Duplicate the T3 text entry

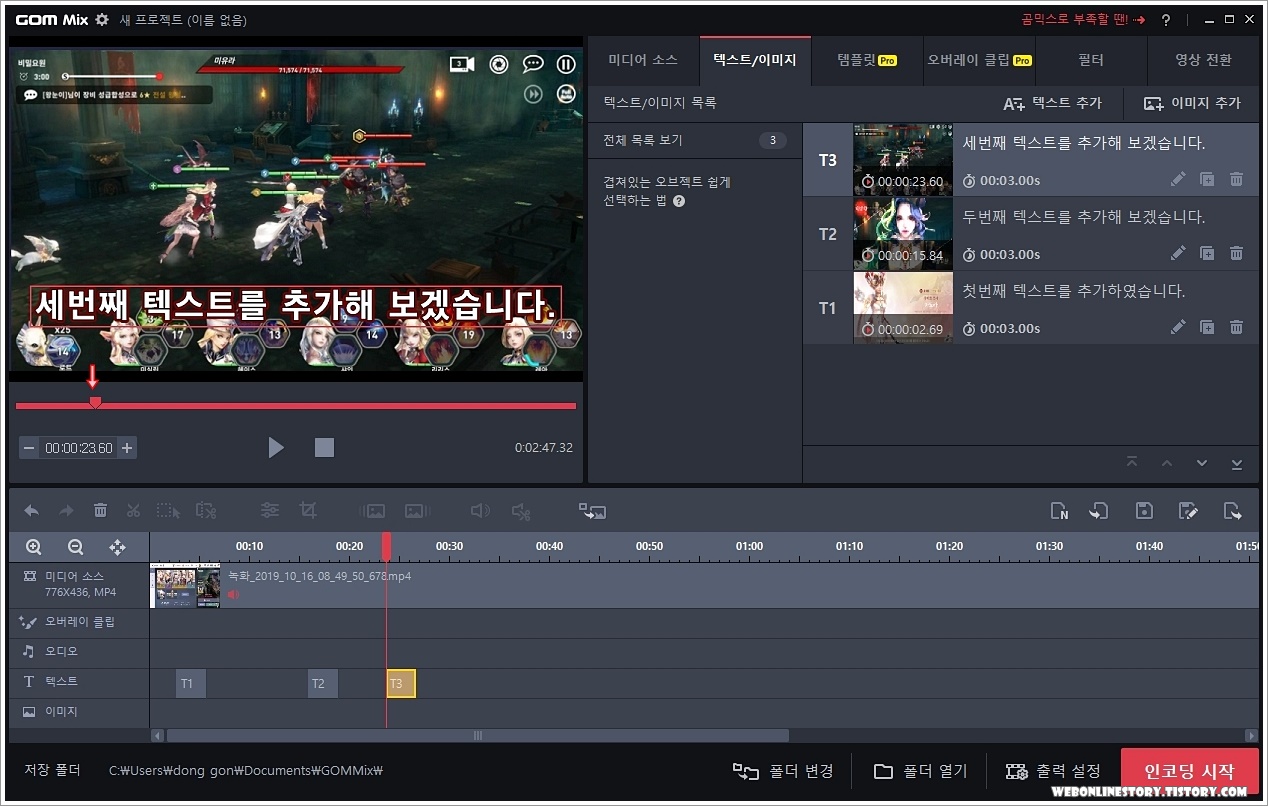[x=1207, y=180]
